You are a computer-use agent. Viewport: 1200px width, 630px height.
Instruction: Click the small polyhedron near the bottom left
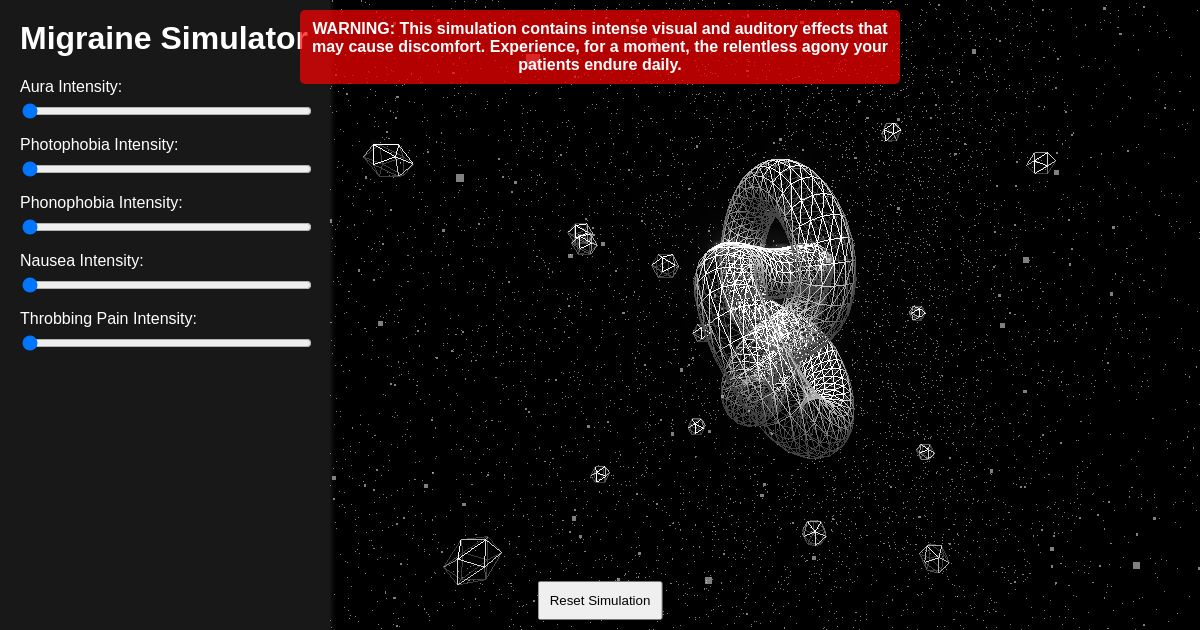click(x=474, y=560)
